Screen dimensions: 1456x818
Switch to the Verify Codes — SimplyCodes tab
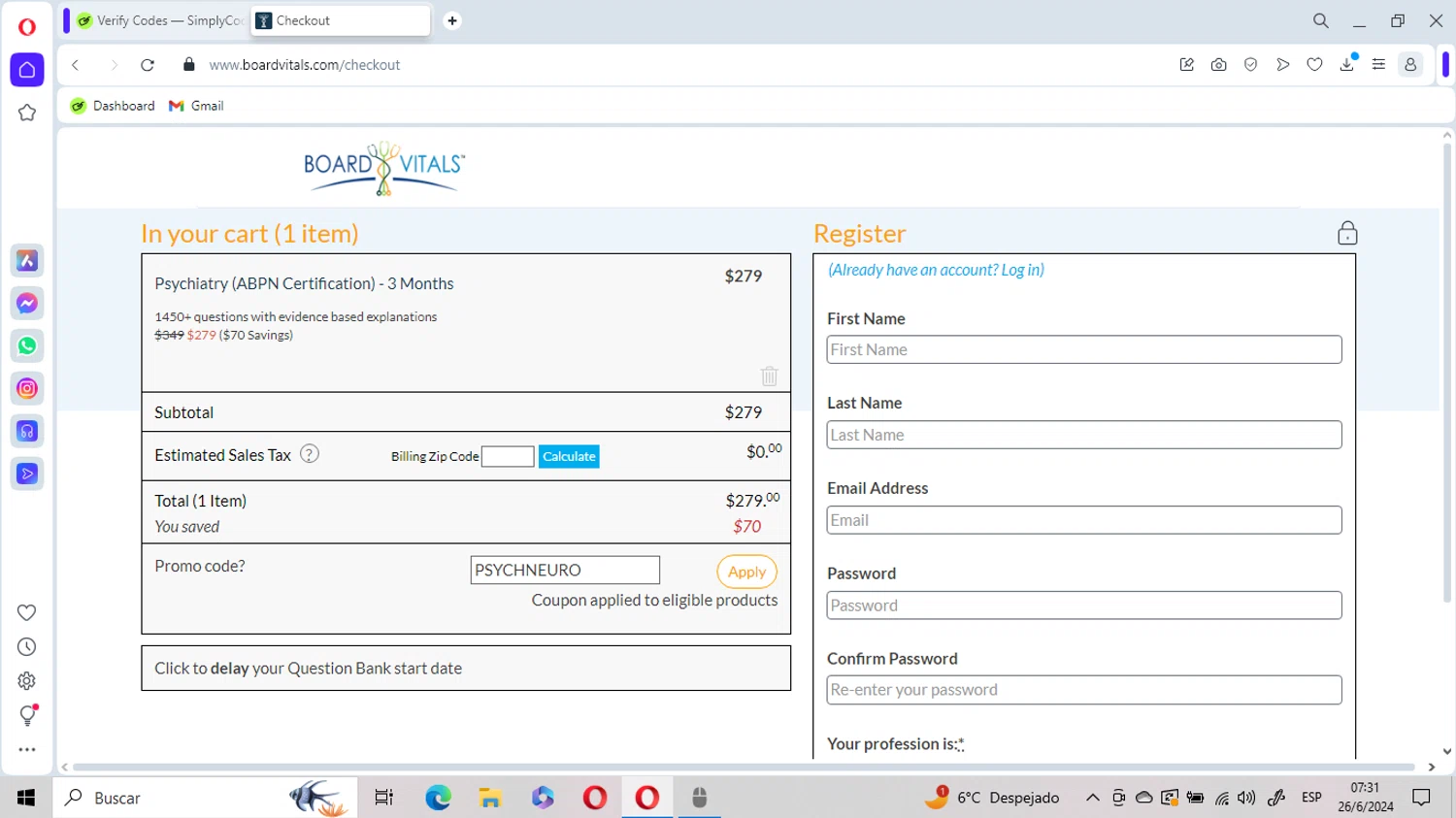[160, 20]
